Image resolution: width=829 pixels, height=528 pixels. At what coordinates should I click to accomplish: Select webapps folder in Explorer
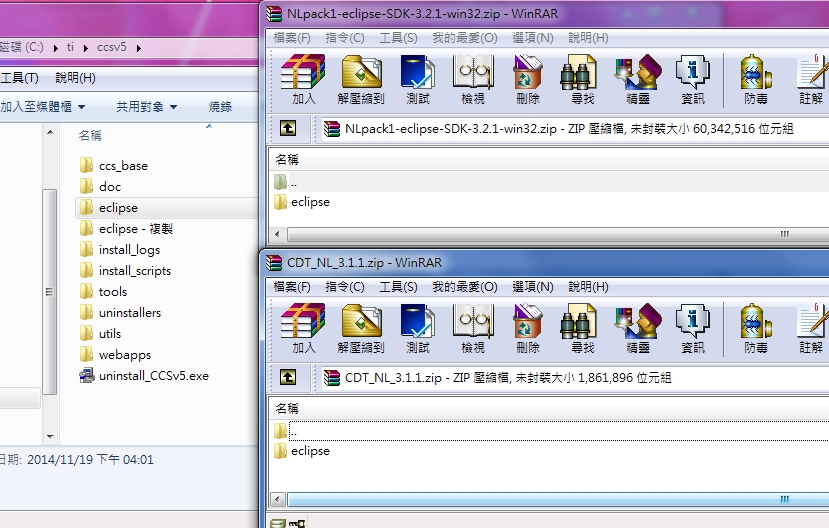(125, 355)
